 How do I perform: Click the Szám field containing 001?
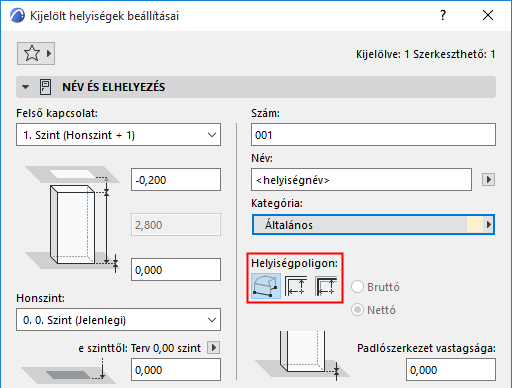coord(373,135)
